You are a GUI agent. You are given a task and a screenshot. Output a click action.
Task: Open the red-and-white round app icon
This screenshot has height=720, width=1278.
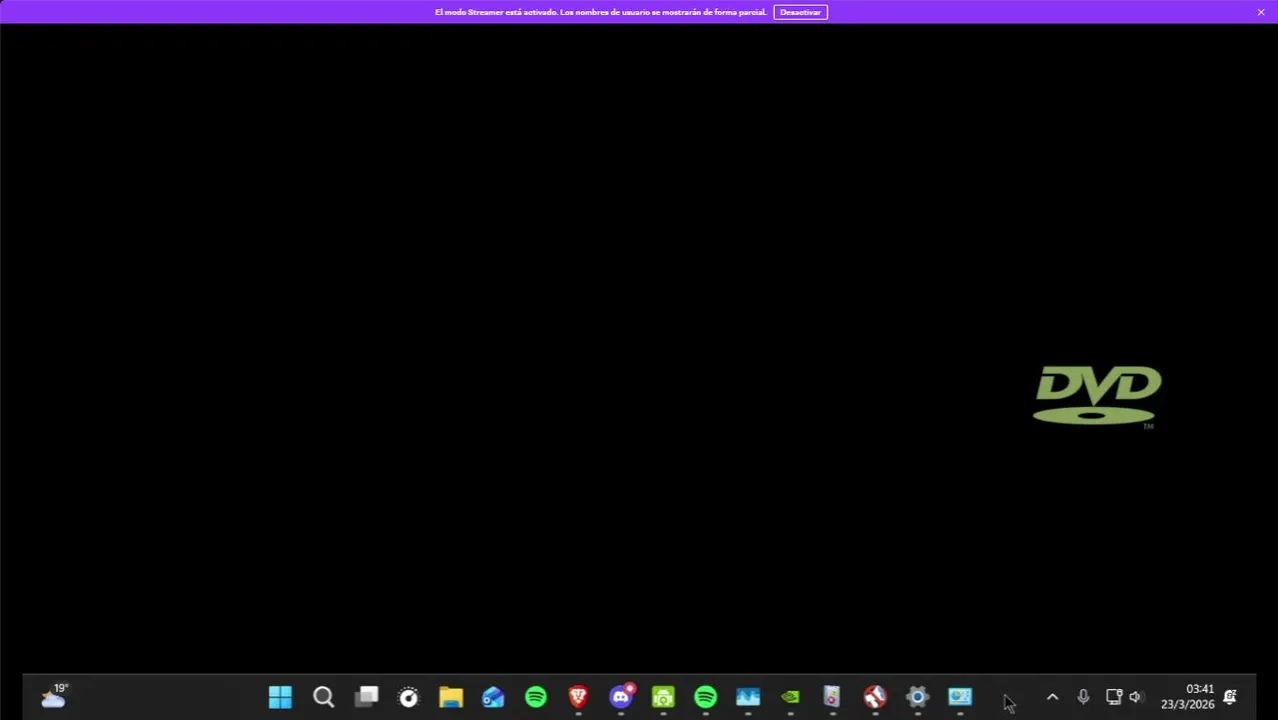(875, 697)
